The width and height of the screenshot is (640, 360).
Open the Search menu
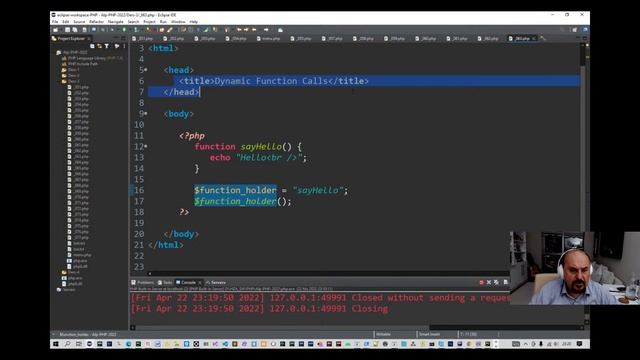click(x=133, y=22)
